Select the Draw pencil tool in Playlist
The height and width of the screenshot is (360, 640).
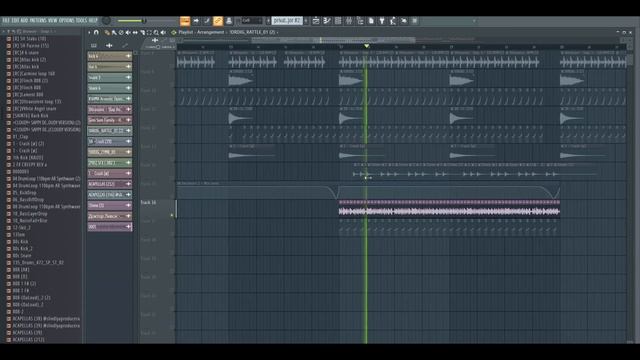[107, 33]
